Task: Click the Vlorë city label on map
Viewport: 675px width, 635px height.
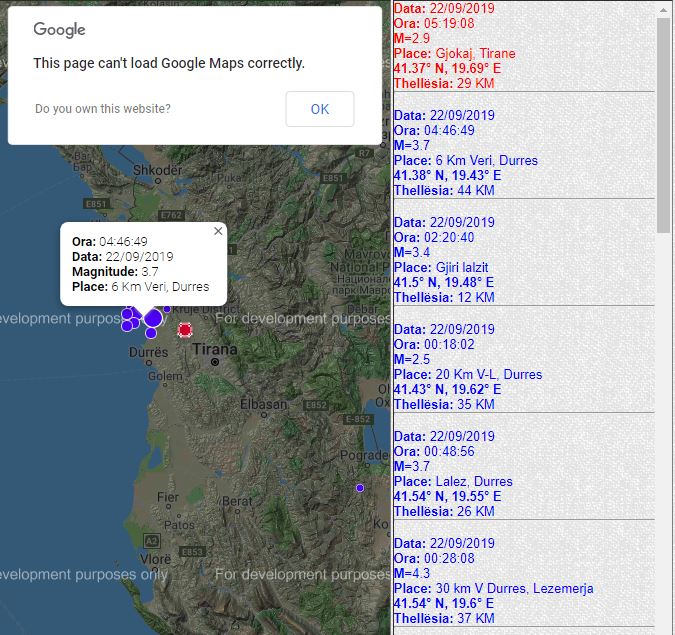Action: click(155, 559)
